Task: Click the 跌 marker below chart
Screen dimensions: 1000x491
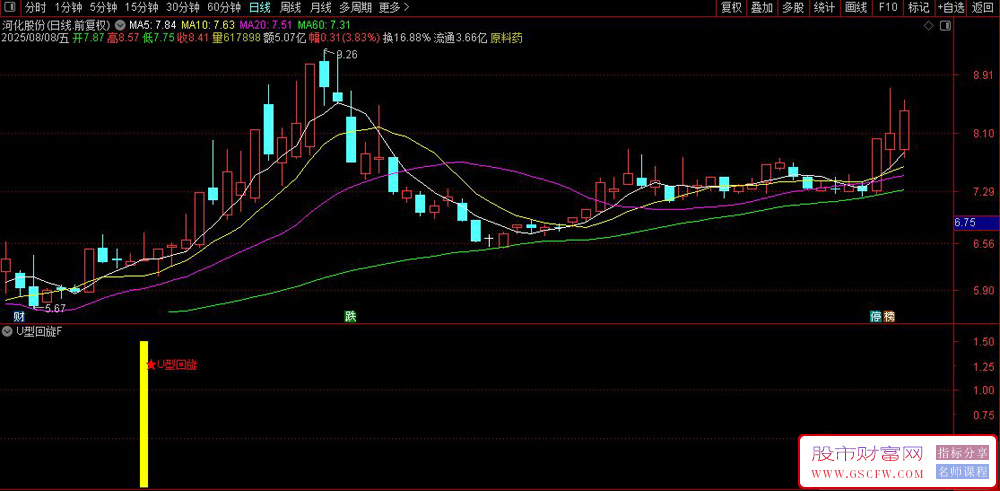Action: coord(350,316)
